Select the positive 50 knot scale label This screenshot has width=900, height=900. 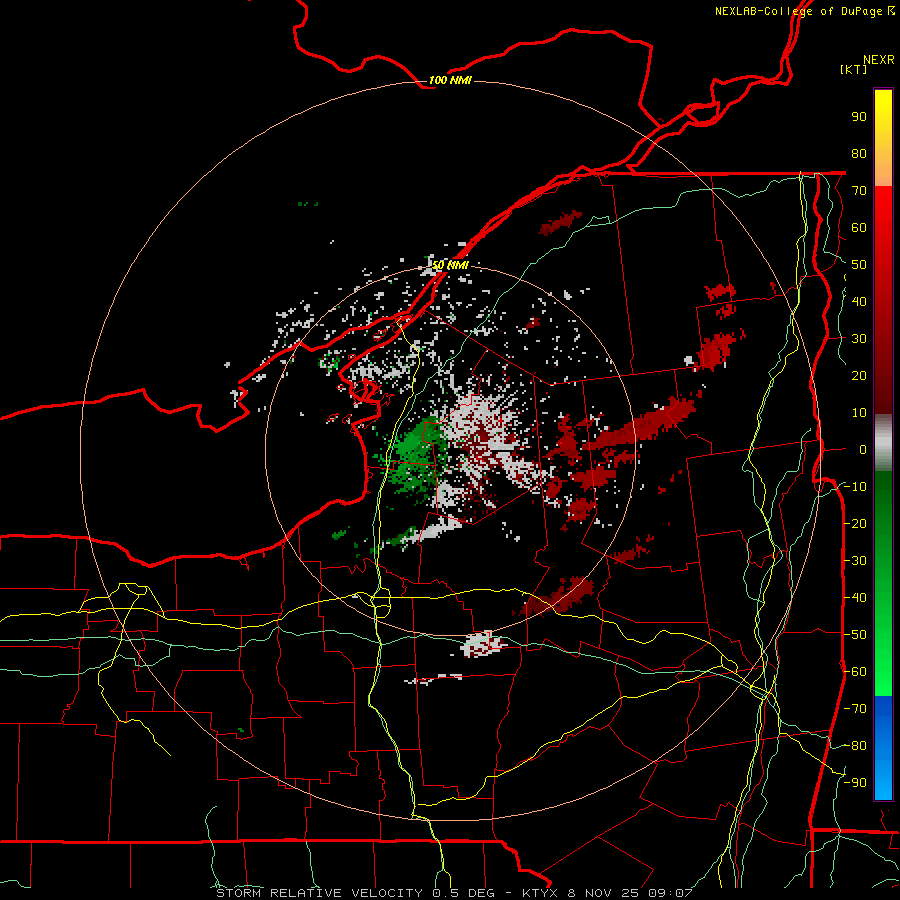[859, 265]
